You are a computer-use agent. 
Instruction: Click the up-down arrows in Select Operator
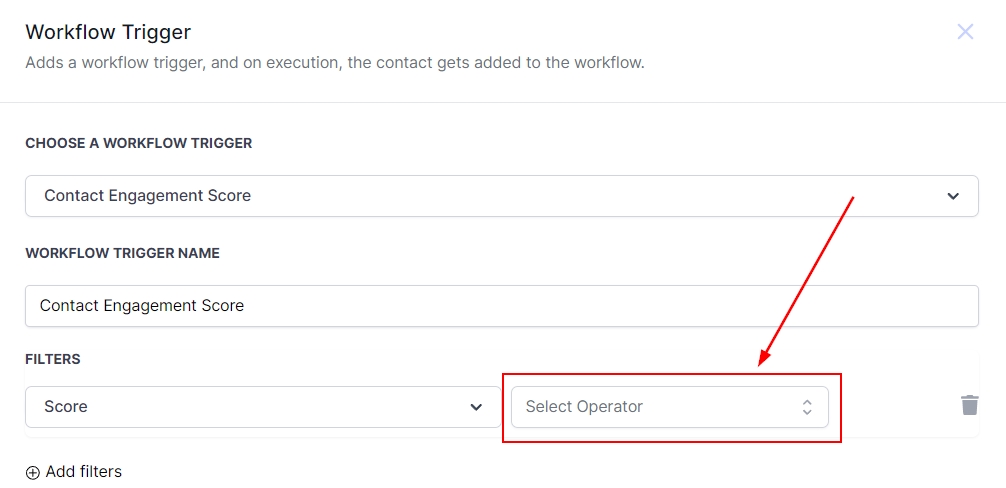(807, 407)
